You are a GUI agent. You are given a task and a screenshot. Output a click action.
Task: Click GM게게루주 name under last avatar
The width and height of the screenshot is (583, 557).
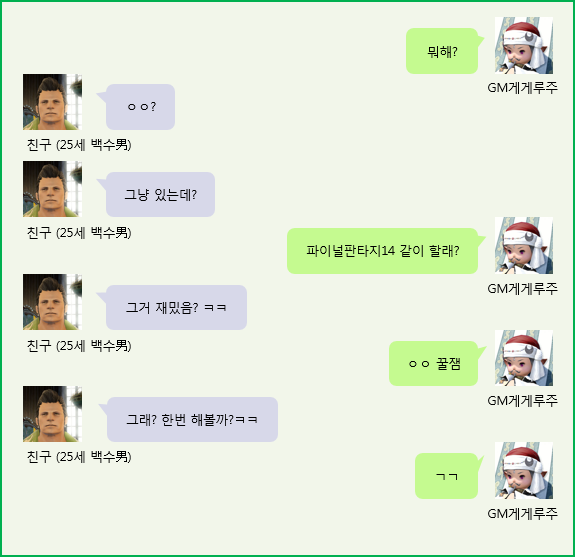pyautogui.click(x=522, y=513)
